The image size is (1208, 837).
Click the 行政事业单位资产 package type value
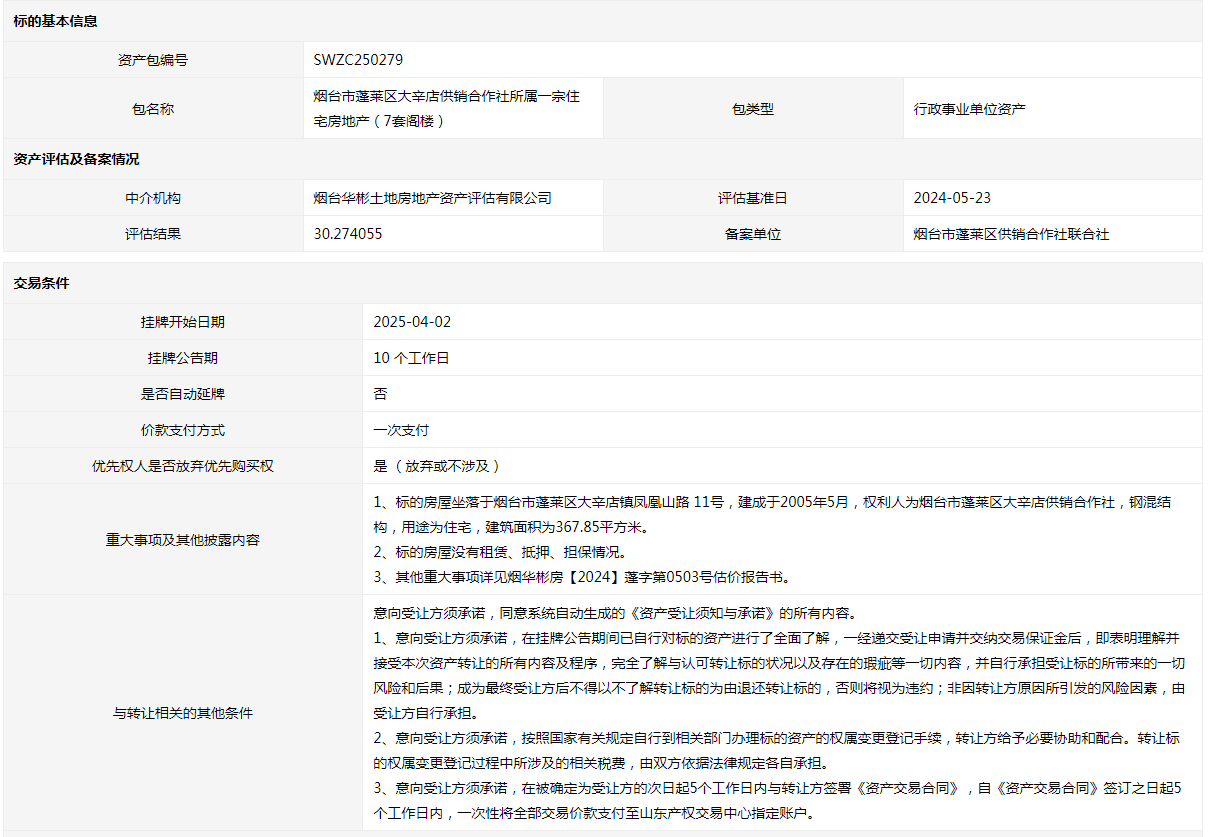point(969,109)
